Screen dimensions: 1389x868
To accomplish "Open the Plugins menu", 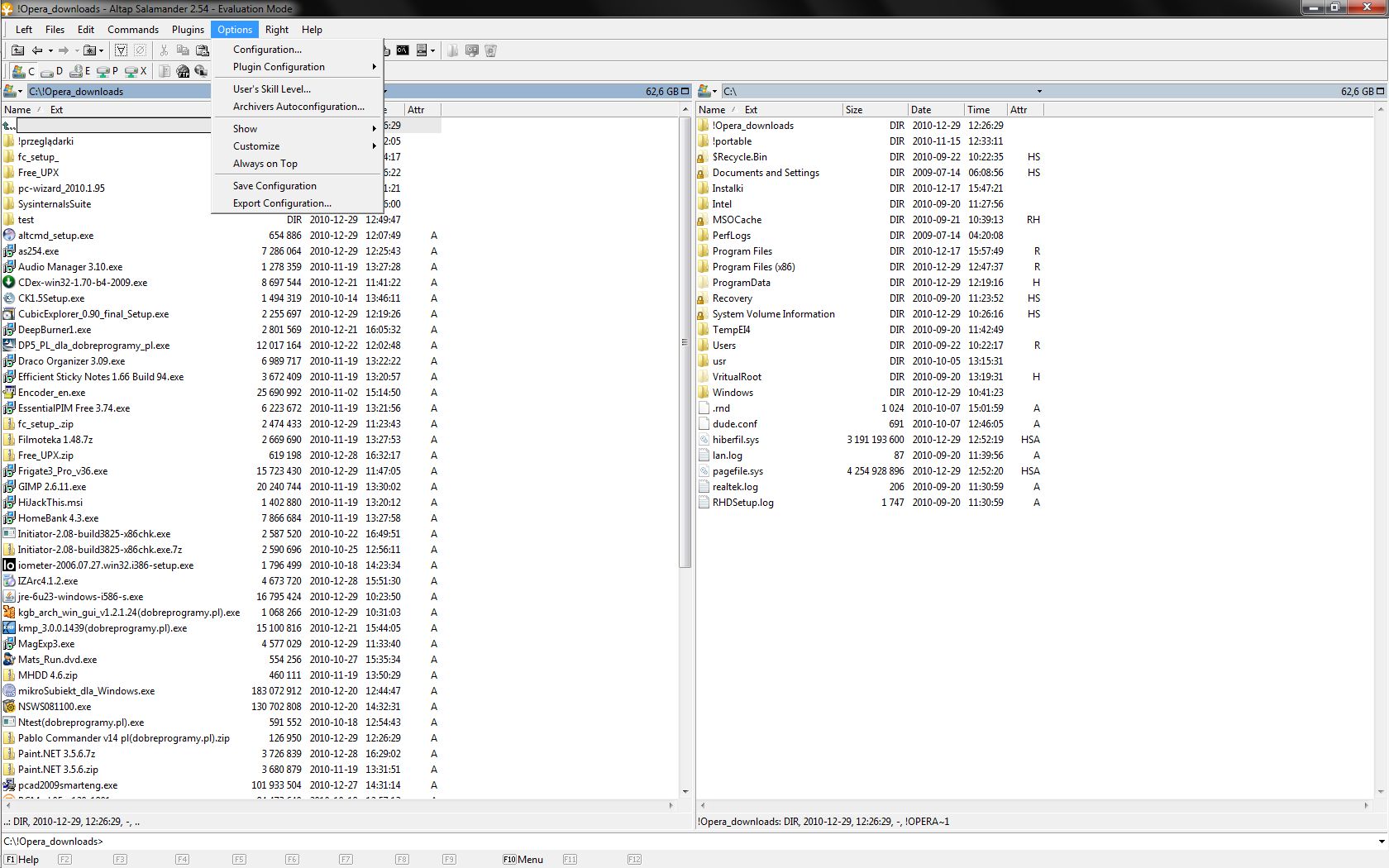I will click(188, 29).
